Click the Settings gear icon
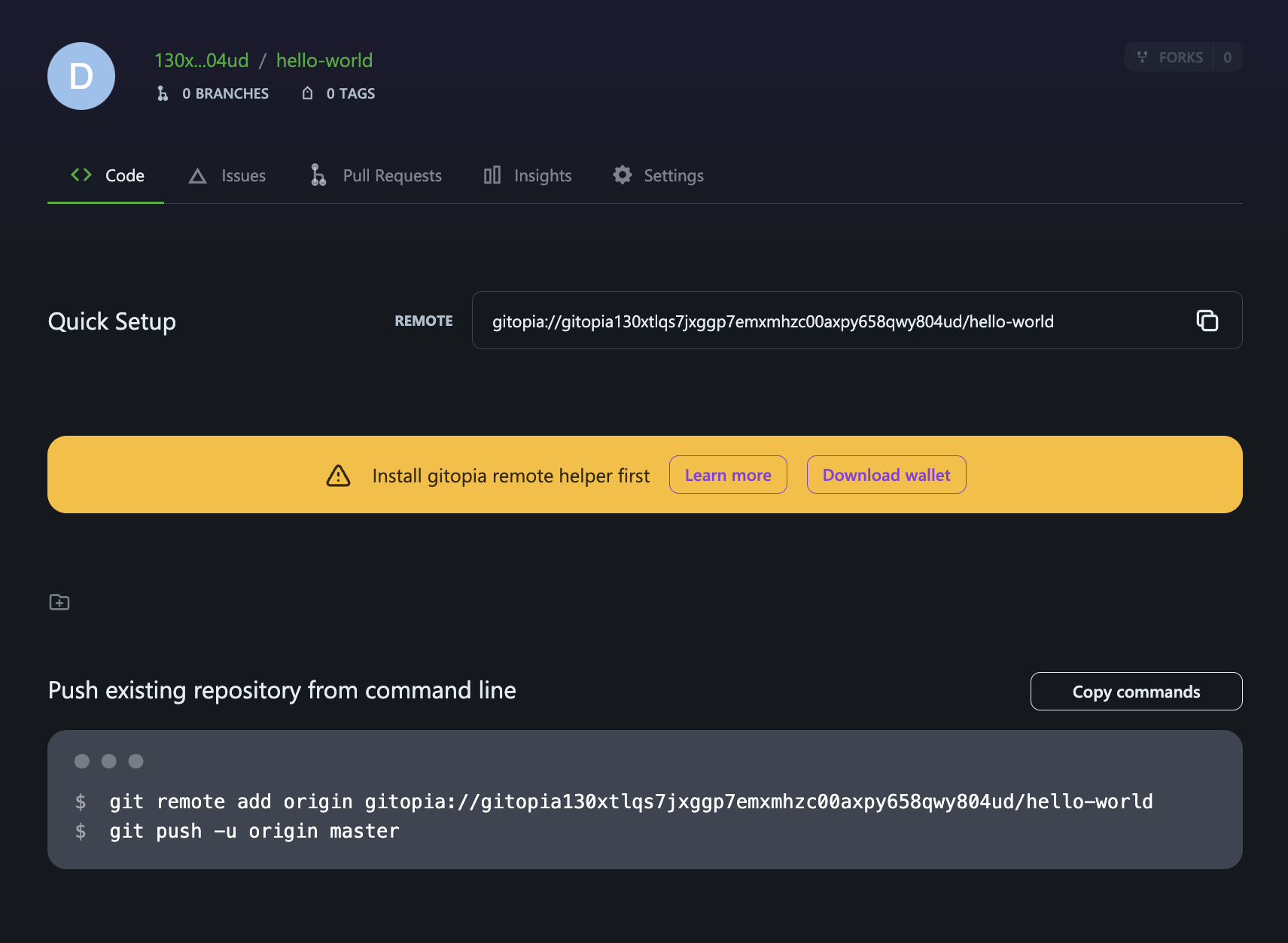Viewport: 1288px width, 943px height. point(623,175)
